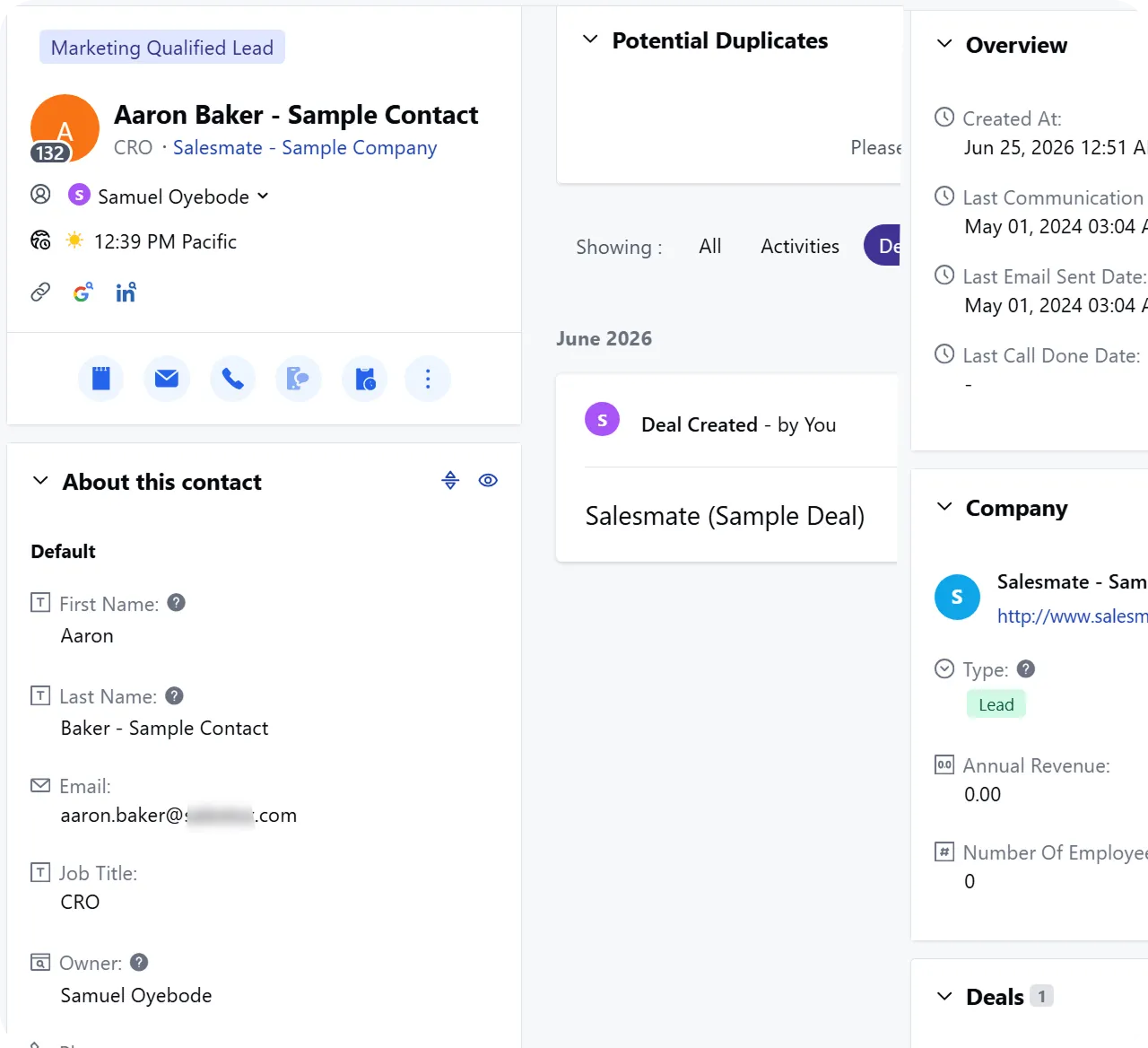The height and width of the screenshot is (1048, 1148).
Task: Open Salesmate - Sample Company link in header
Action: pyautogui.click(x=305, y=148)
